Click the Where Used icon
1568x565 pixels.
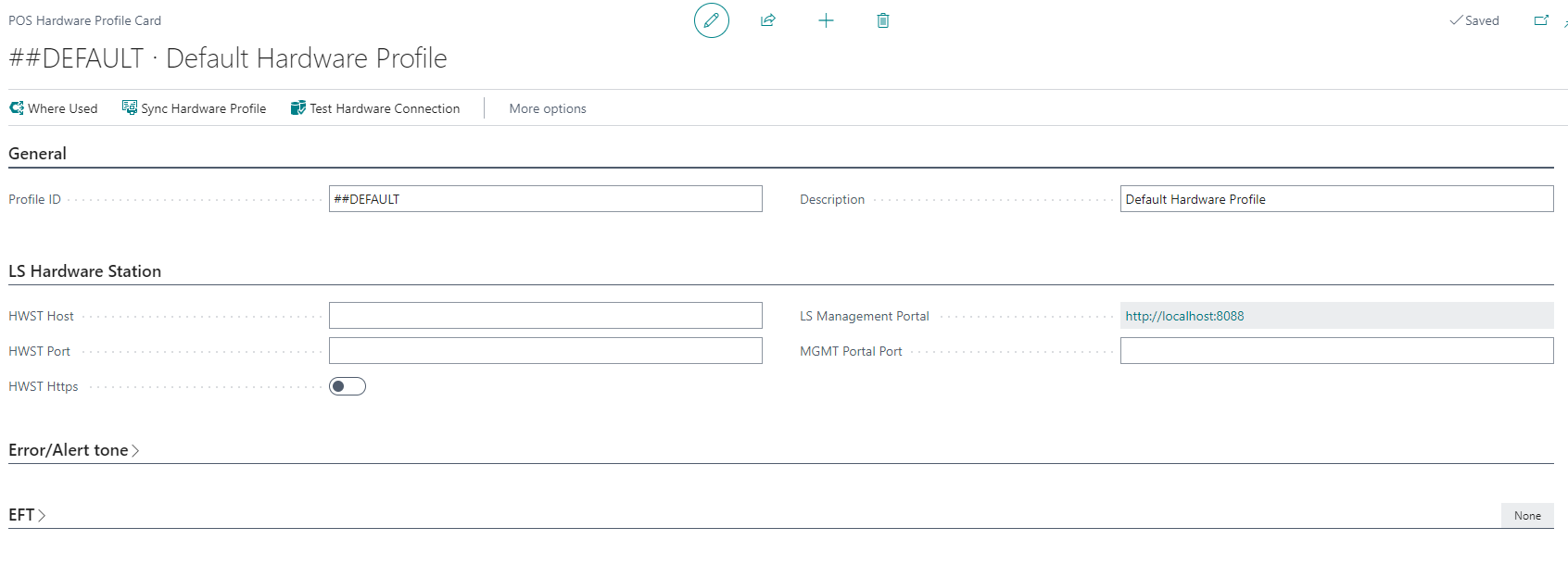coord(17,108)
